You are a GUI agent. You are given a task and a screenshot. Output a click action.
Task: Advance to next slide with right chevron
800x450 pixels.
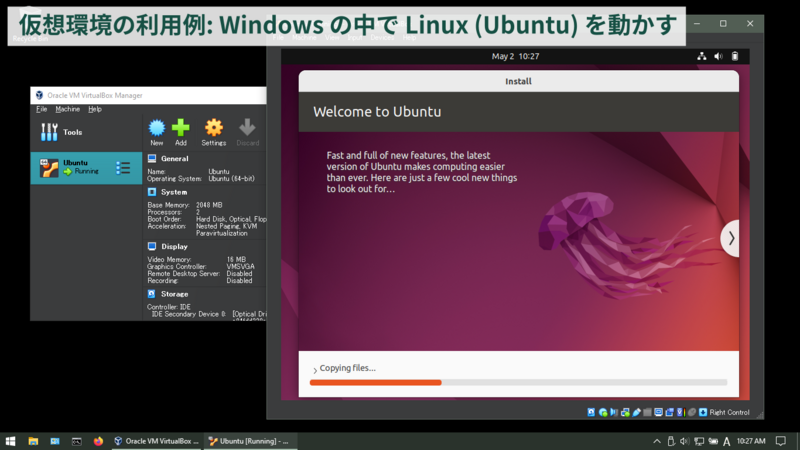pos(731,238)
